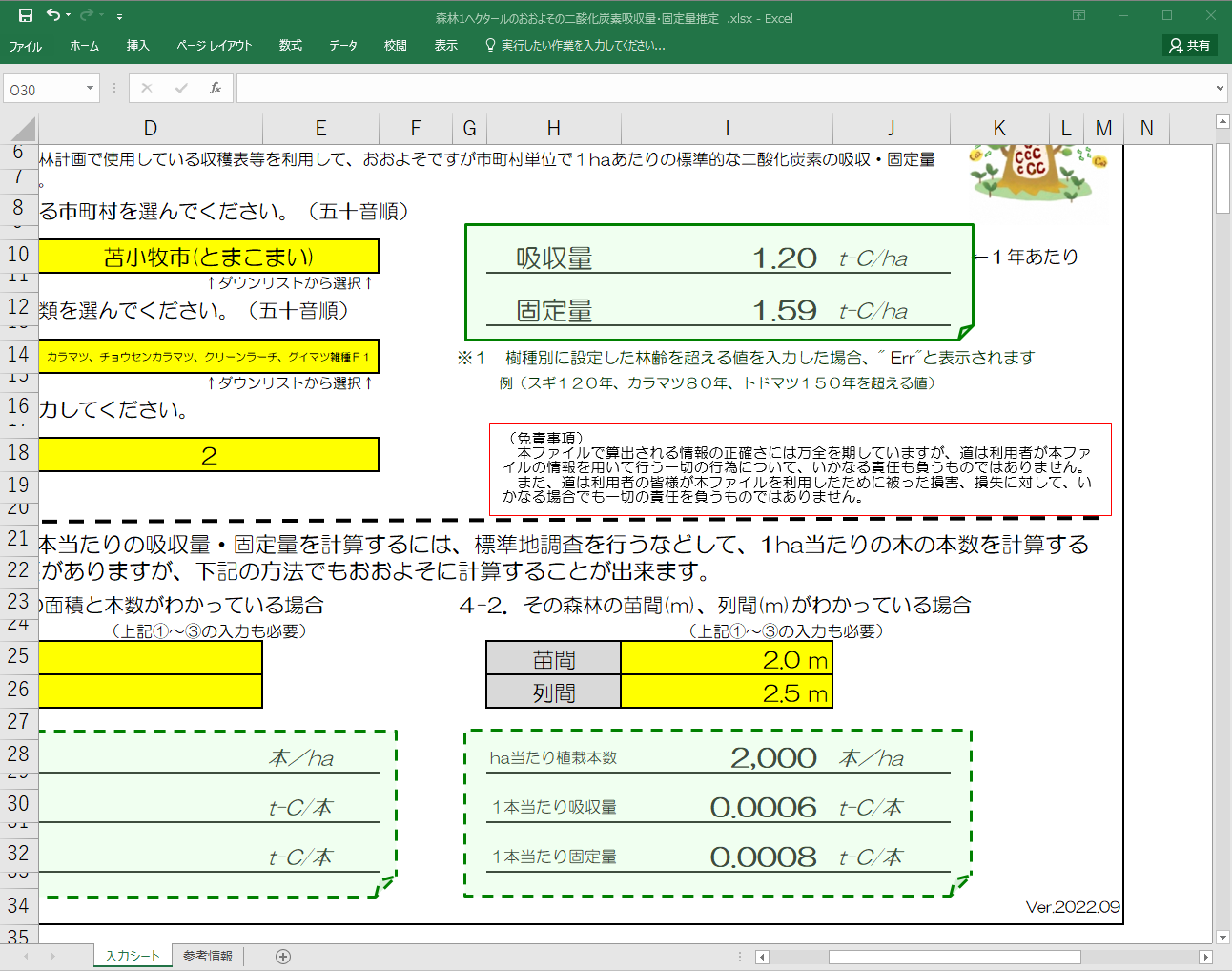Click the 共有 (Share) button

pyautogui.click(x=1189, y=45)
